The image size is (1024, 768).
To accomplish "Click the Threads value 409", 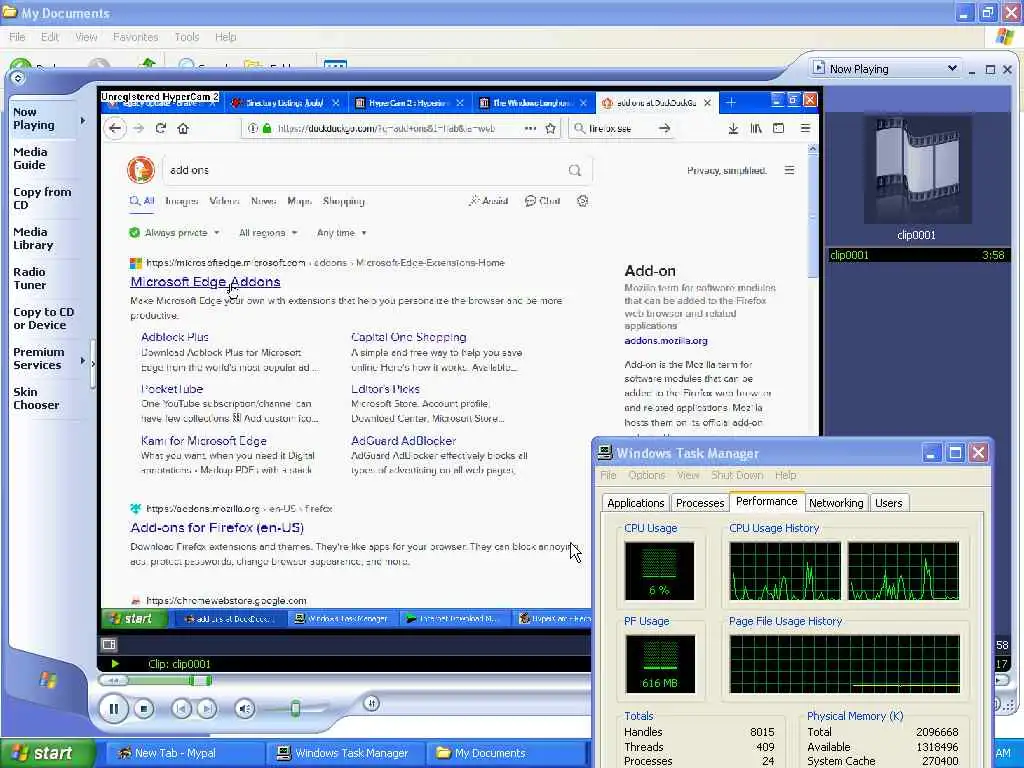I will (x=765, y=746).
